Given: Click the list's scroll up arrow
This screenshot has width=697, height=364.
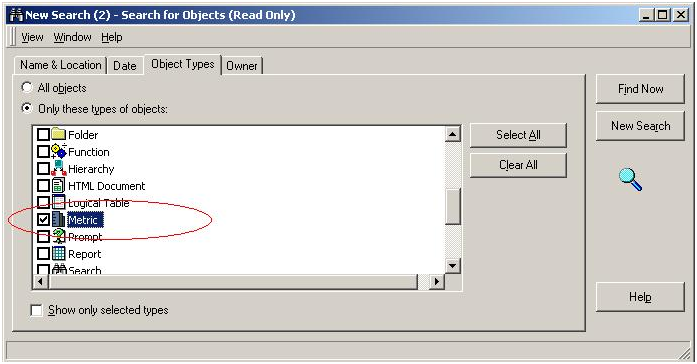Looking at the screenshot, I should [453, 134].
